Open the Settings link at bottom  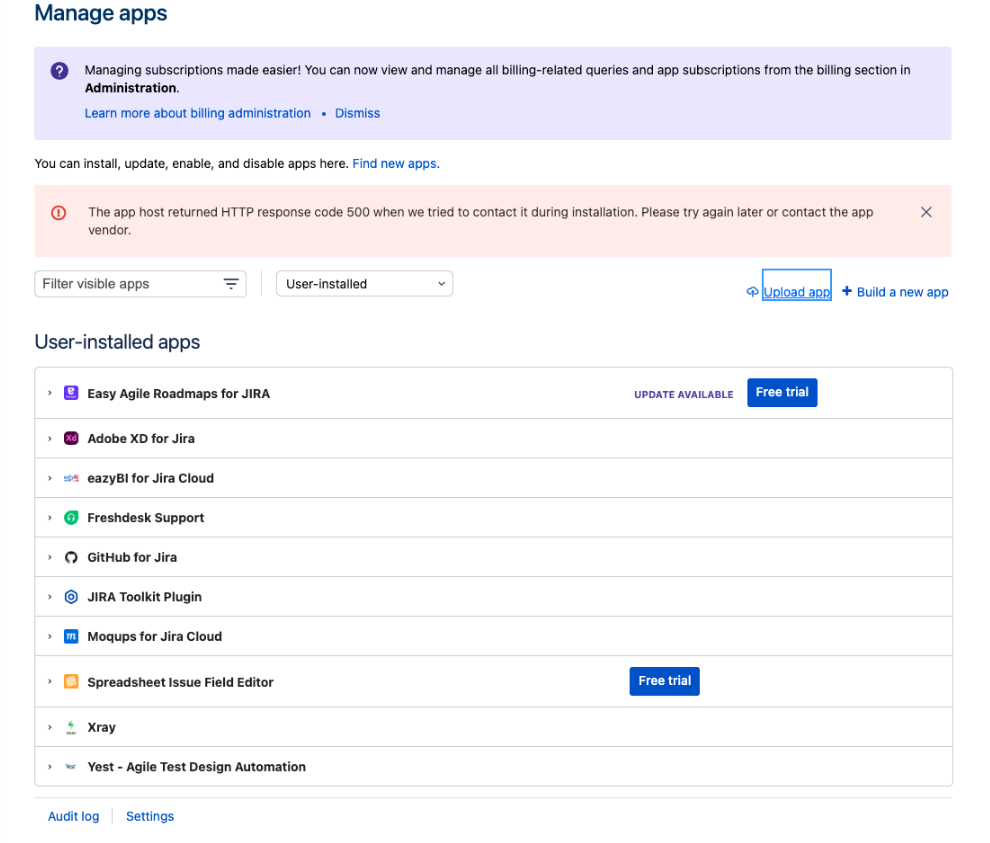[x=150, y=816]
